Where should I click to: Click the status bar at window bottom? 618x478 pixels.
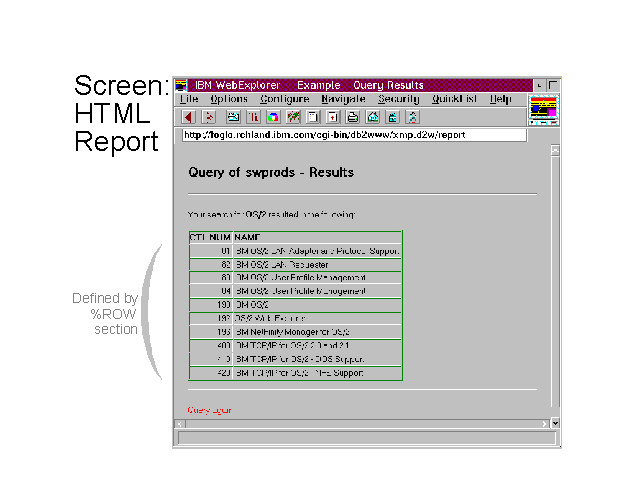click(x=367, y=438)
